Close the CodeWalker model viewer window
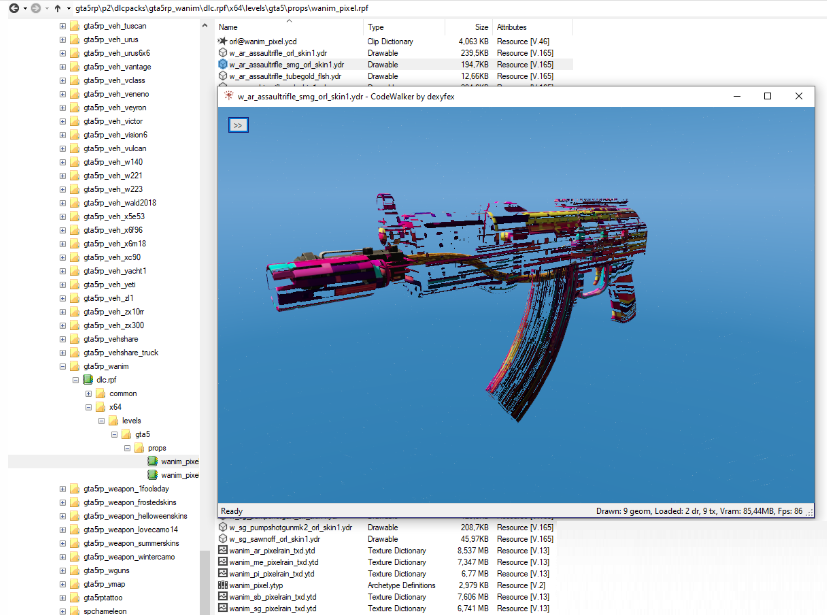827x615 pixels. pos(799,96)
